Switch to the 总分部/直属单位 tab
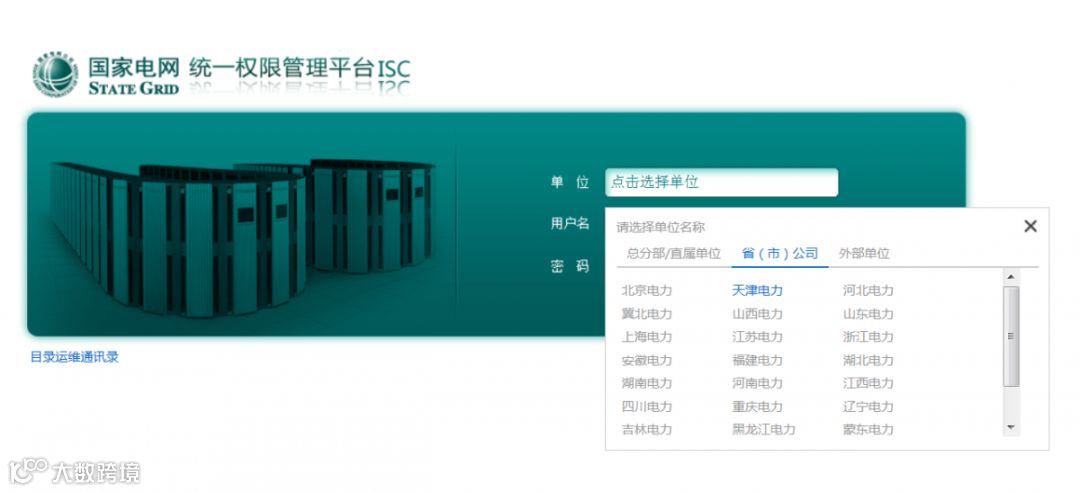Viewport: 1080px width, 492px height. point(673,254)
